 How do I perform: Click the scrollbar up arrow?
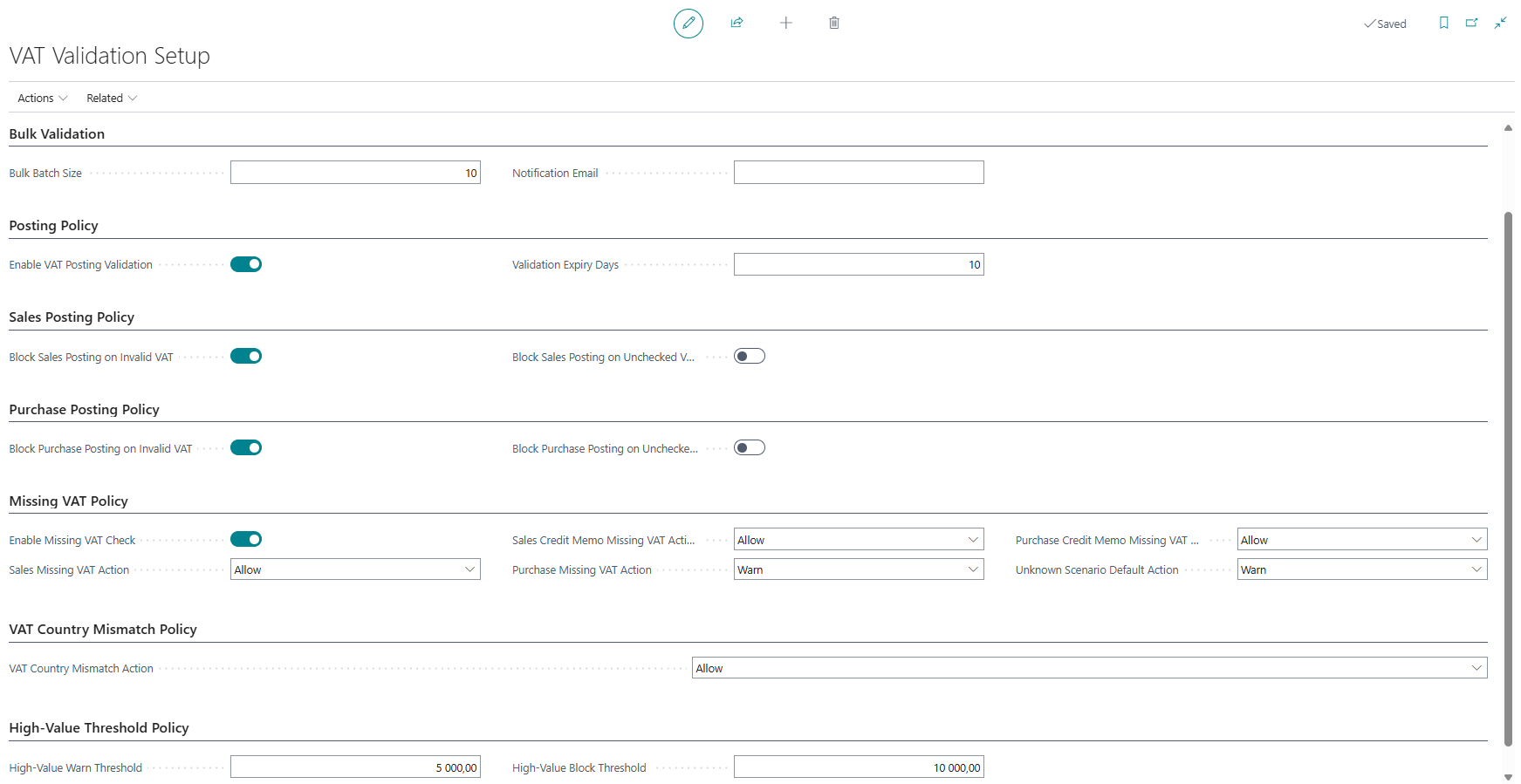(x=1508, y=128)
